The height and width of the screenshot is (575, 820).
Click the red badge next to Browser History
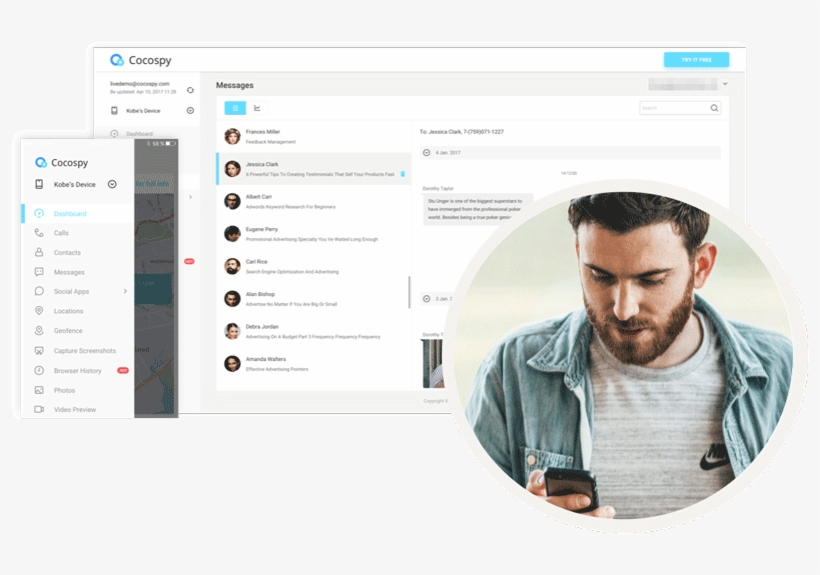point(123,370)
